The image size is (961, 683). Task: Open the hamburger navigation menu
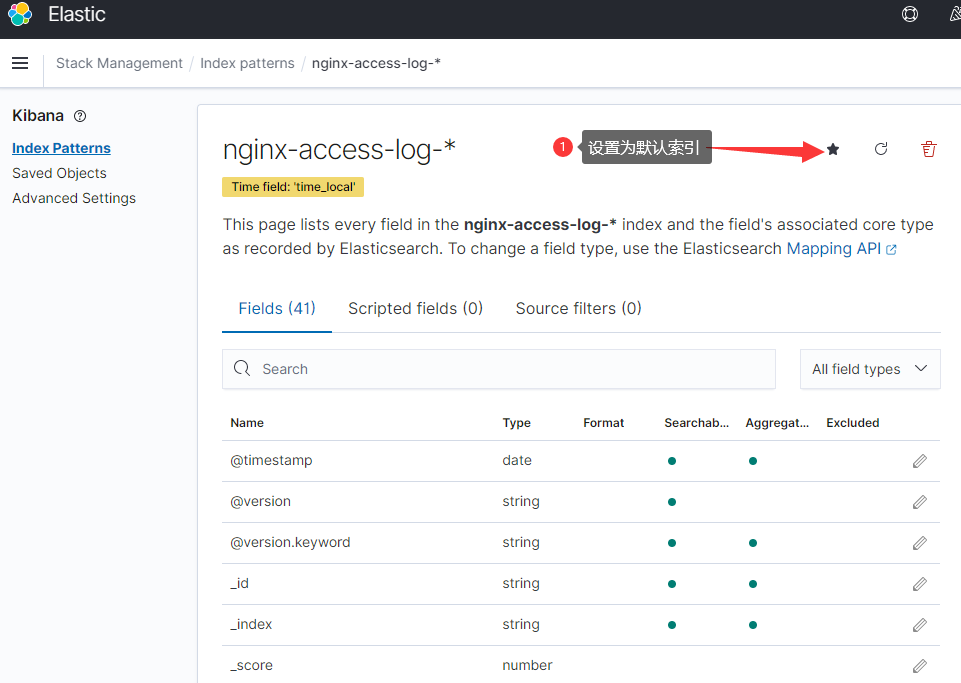pyautogui.click(x=20, y=63)
